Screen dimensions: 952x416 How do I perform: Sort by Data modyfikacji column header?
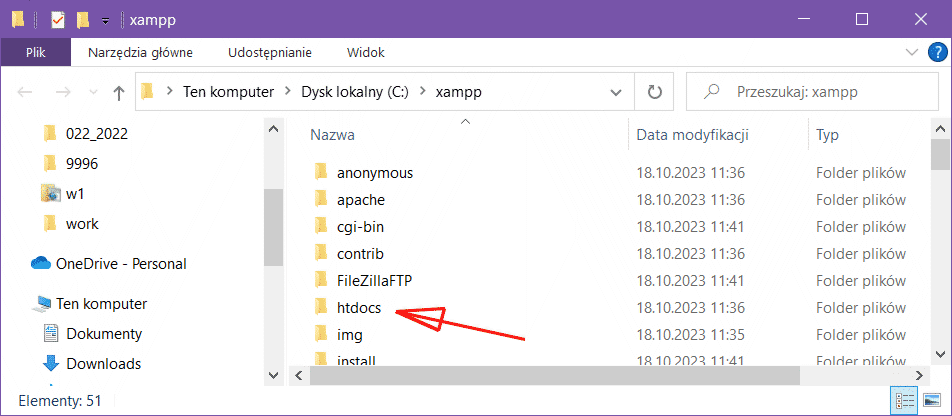[692, 134]
